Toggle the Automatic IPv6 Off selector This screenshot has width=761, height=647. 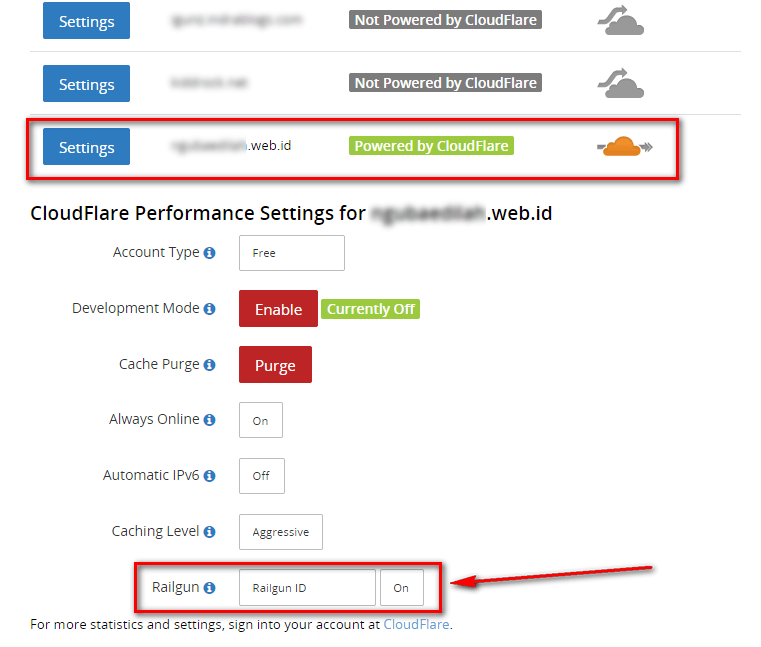click(261, 476)
